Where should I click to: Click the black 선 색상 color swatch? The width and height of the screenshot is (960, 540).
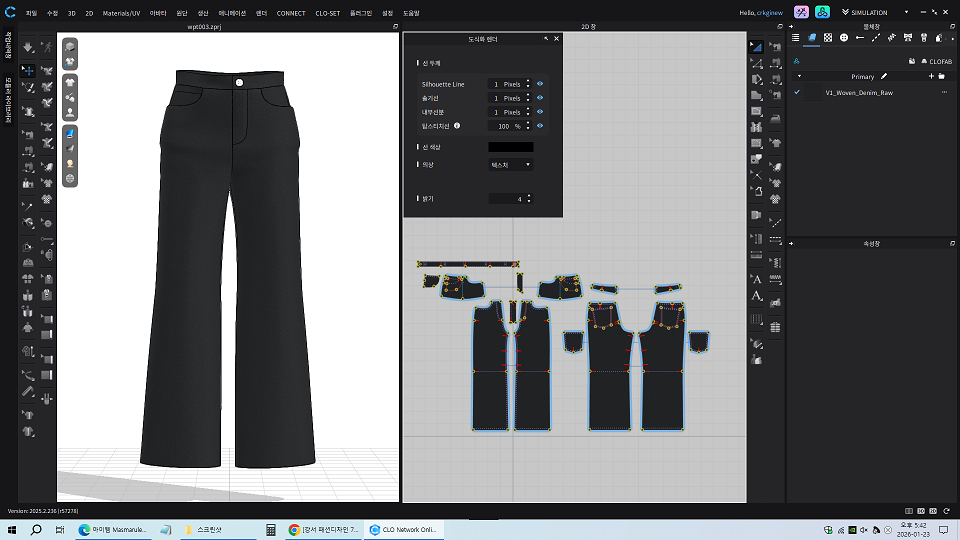coord(510,147)
